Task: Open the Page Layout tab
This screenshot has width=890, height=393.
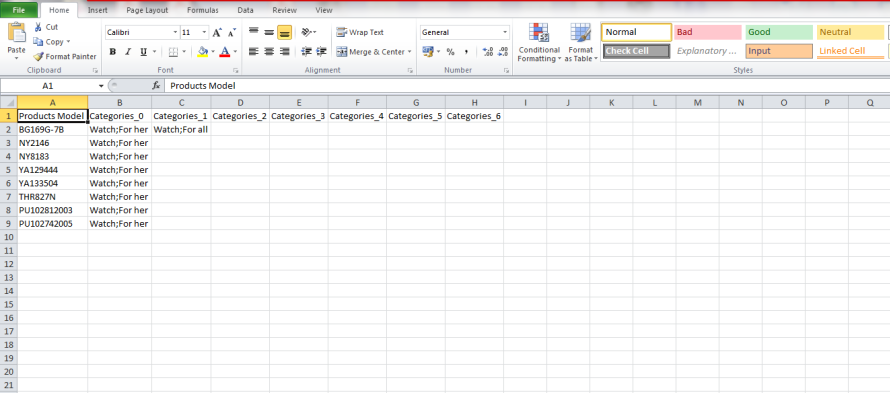Action: [147, 10]
